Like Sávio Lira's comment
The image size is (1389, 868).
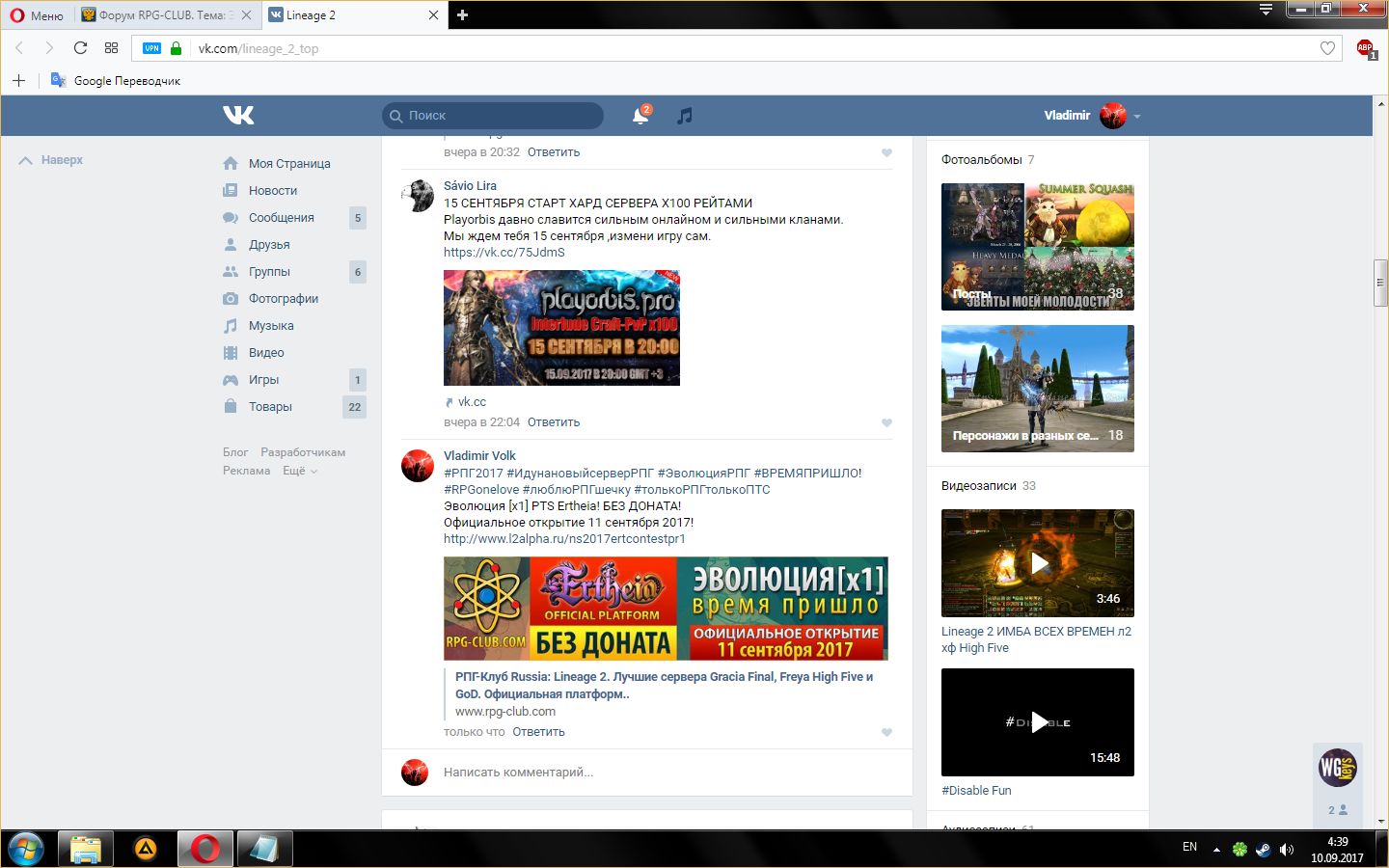coord(886,422)
